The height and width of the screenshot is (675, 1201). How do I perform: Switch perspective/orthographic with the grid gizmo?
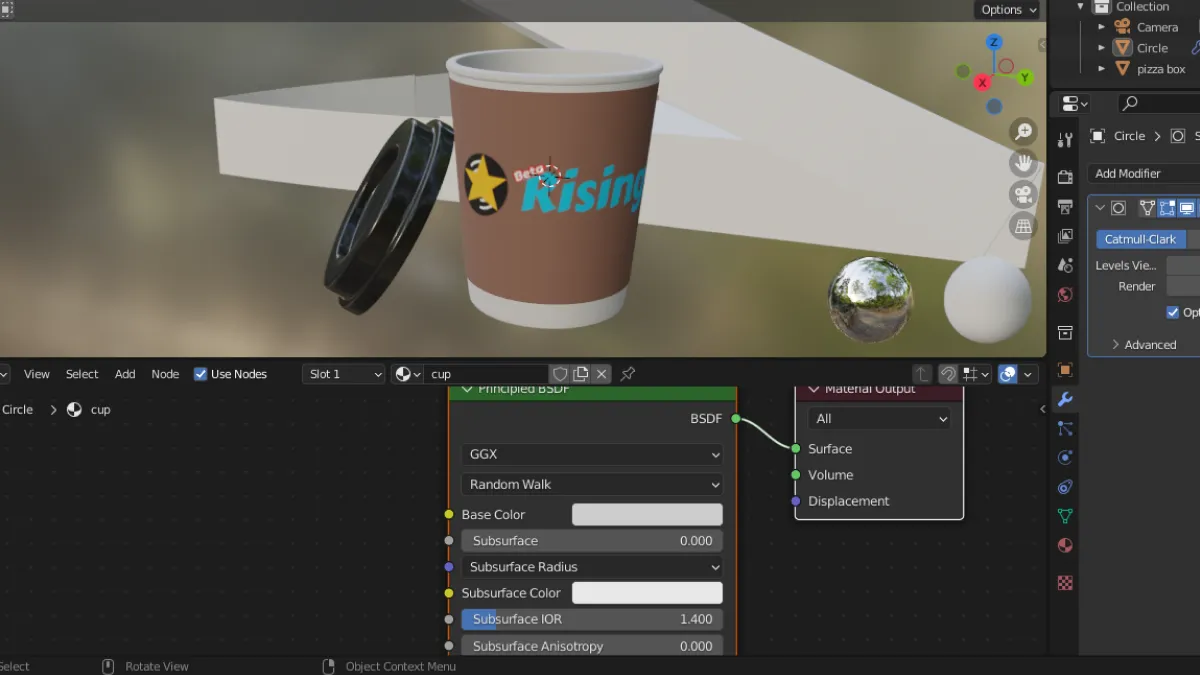click(x=1023, y=226)
